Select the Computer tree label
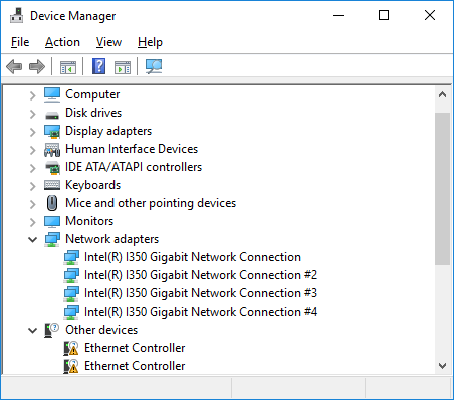455x401 pixels. [x=93, y=94]
